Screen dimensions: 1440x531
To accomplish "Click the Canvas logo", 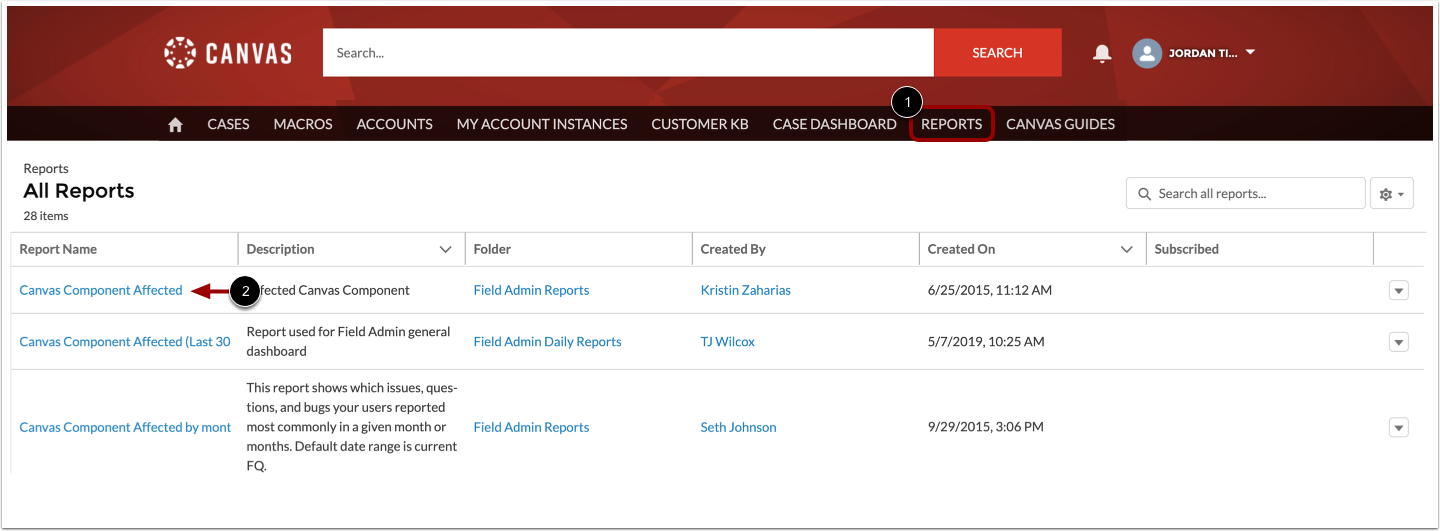I will point(228,53).
